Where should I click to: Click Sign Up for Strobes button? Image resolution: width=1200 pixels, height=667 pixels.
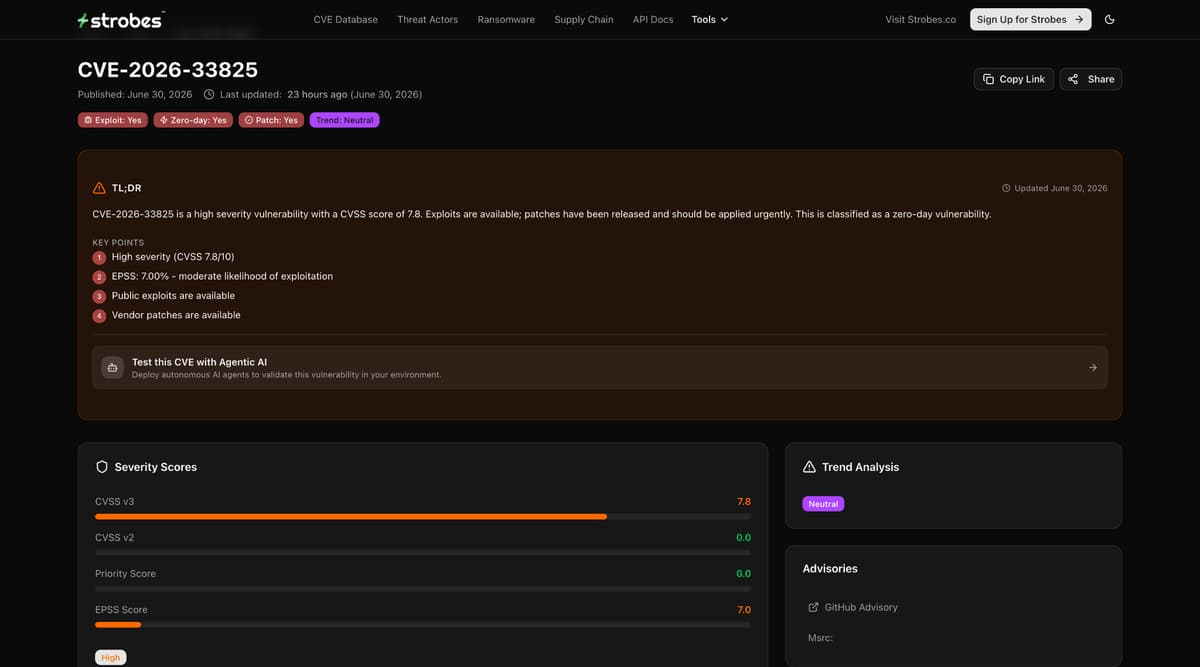[1030, 19]
